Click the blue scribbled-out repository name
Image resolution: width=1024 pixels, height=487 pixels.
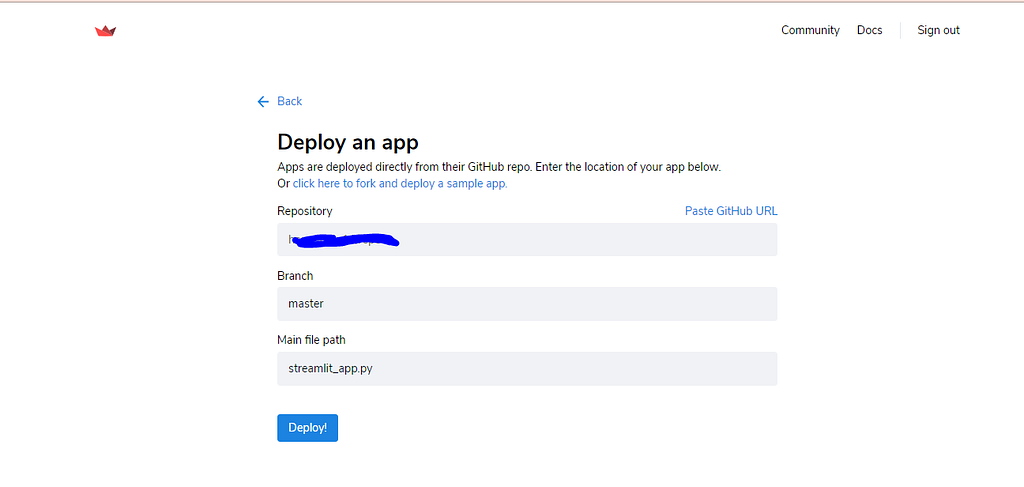(345, 240)
